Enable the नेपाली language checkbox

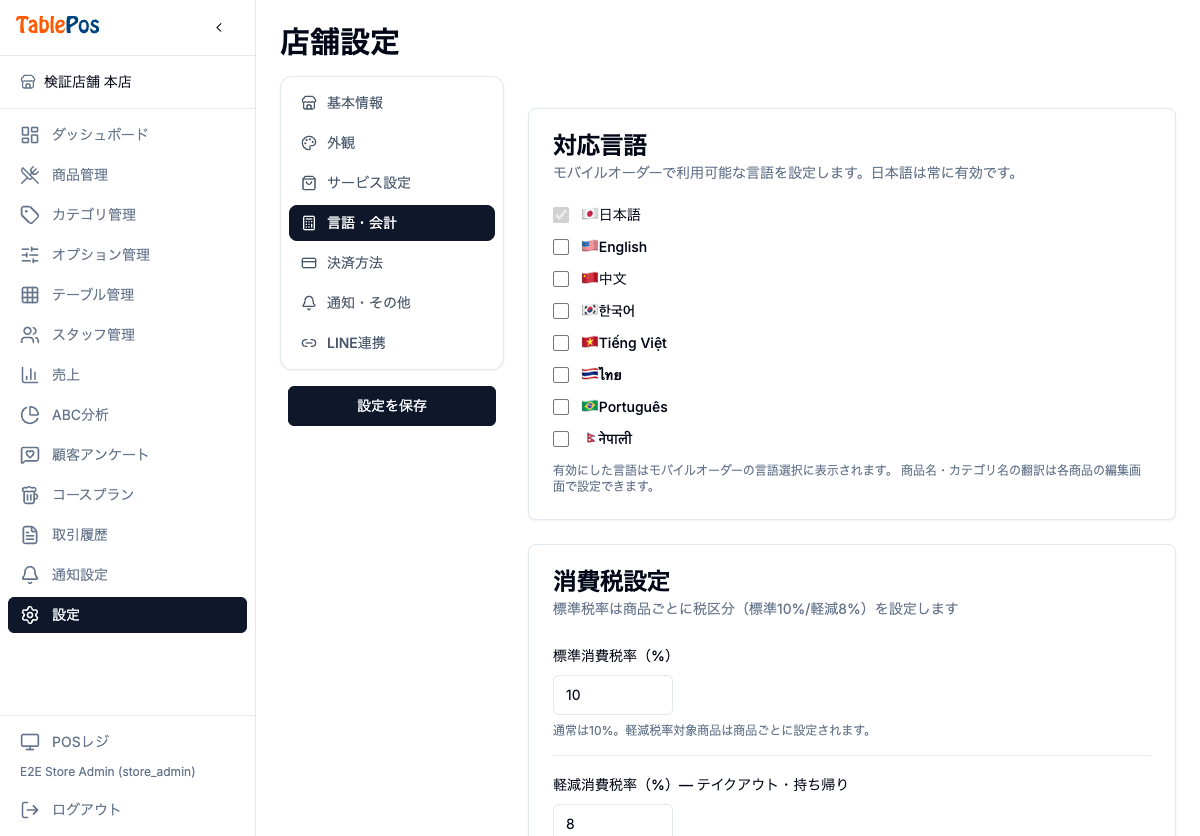click(x=561, y=439)
